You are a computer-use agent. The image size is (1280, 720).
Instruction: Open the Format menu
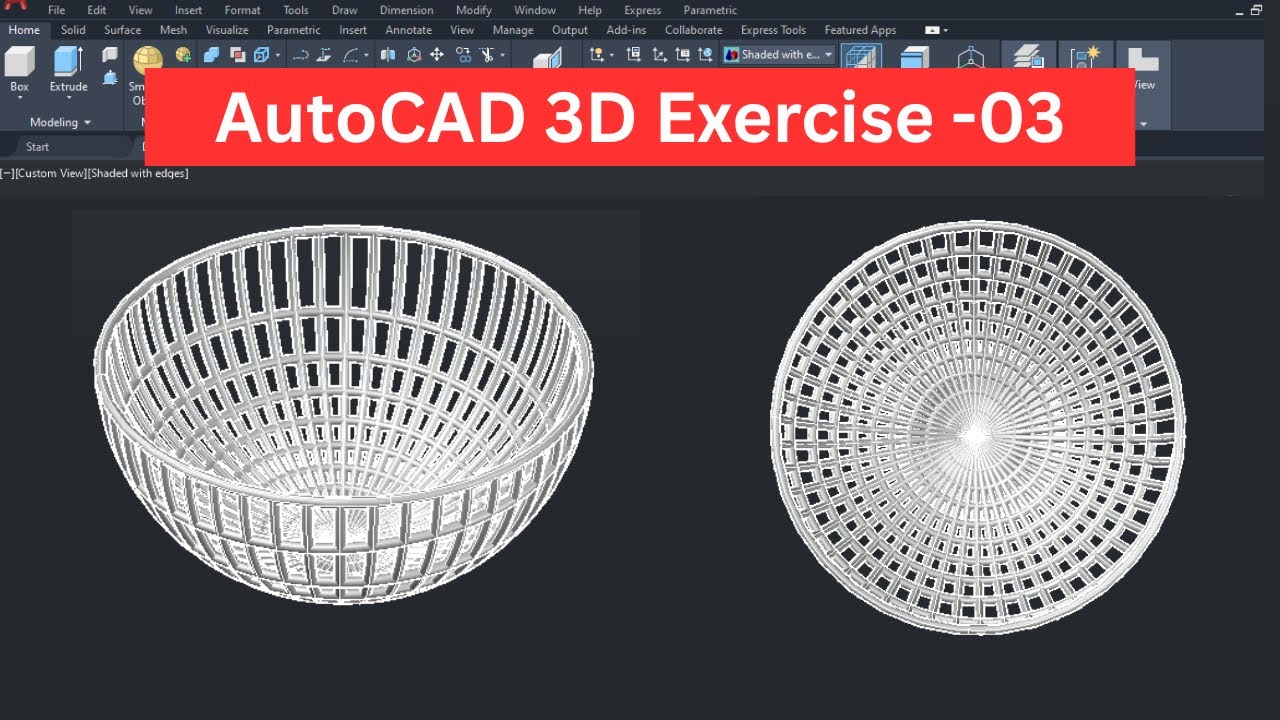click(x=242, y=10)
